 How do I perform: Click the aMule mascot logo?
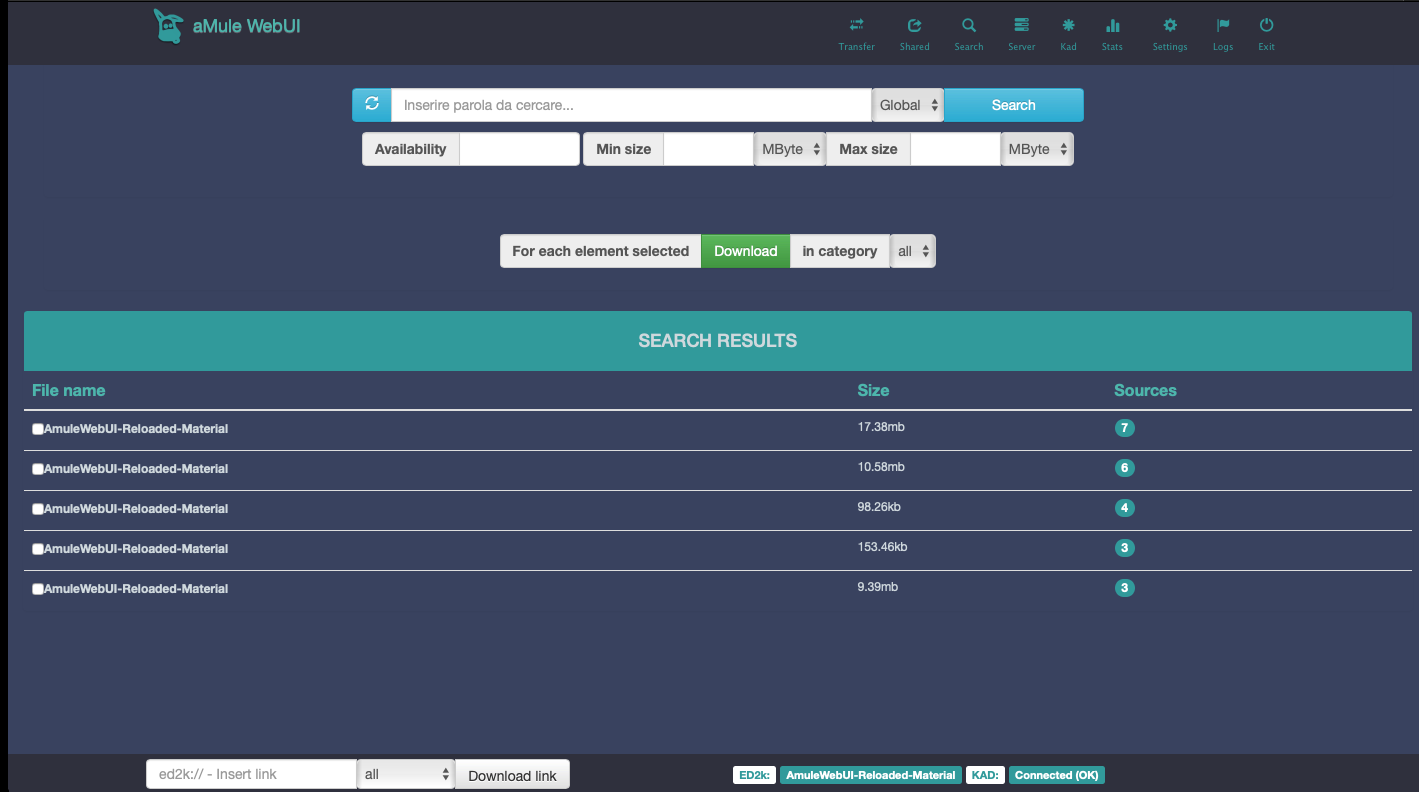pyautogui.click(x=168, y=27)
